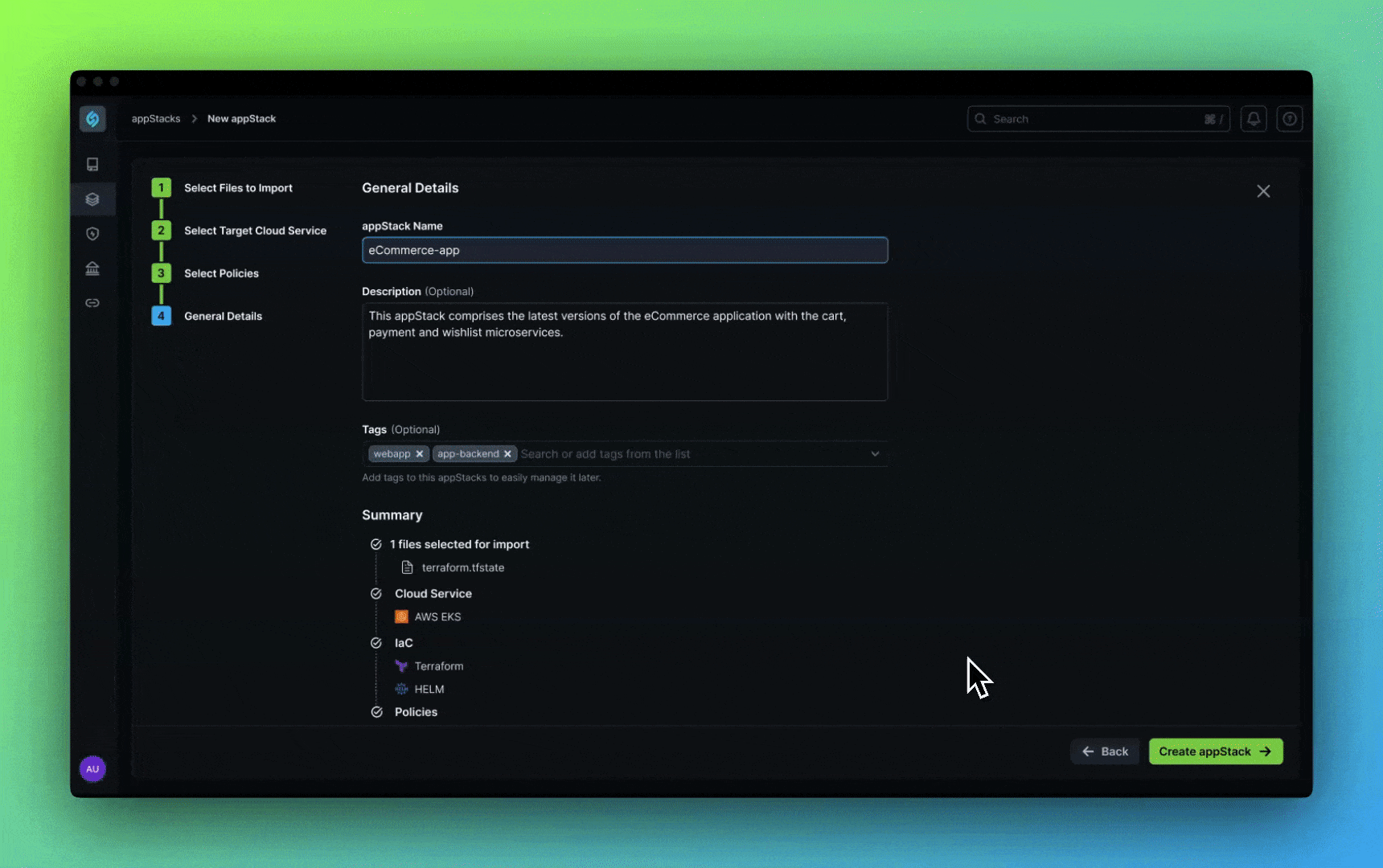Remove the app-backend tag
The image size is (1383, 868).
pos(507,453)
